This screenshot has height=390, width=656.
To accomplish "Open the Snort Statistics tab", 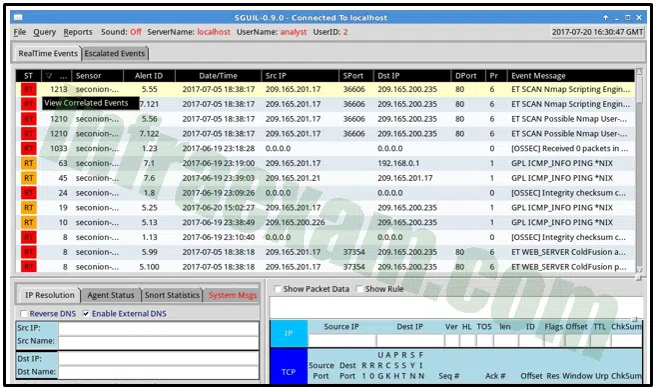I will (x=172, y=295).
